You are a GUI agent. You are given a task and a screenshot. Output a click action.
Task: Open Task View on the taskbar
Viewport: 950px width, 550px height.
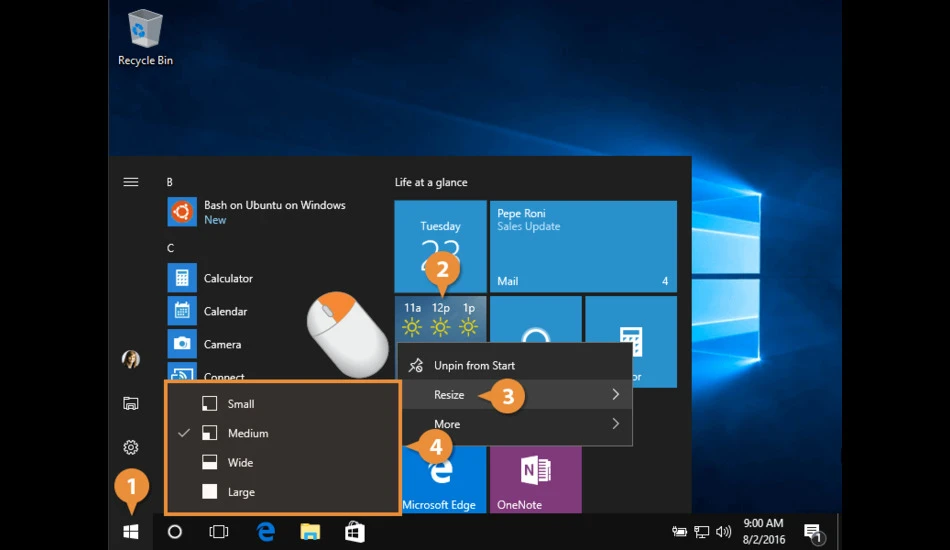tap(219, 532)
